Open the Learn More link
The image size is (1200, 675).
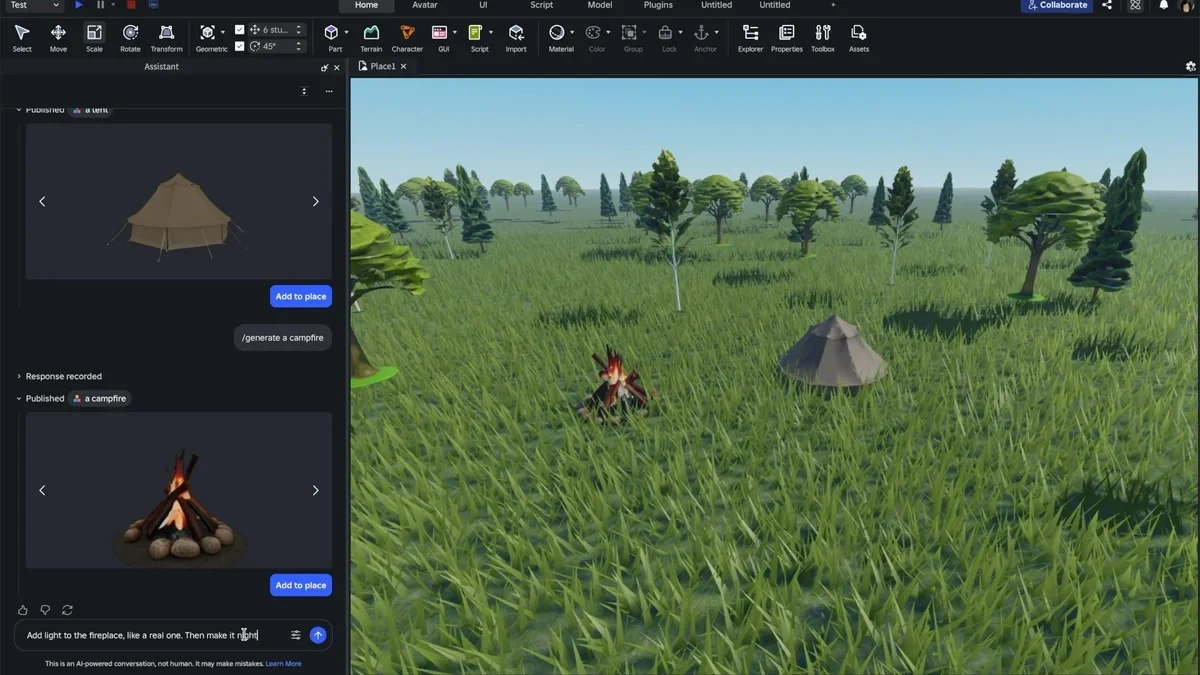(x=283, y=663)
